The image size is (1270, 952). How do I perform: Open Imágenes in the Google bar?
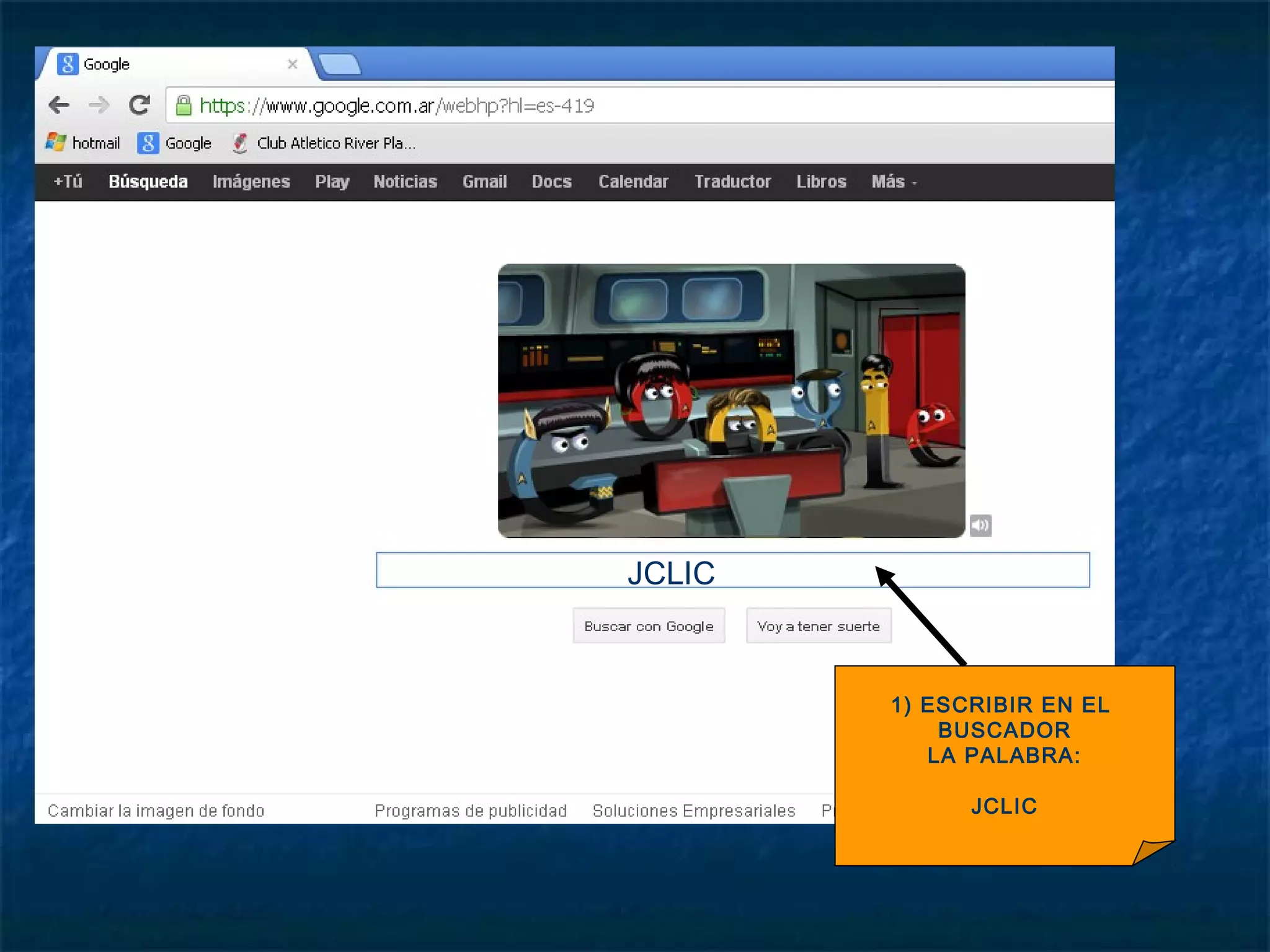click(x=251, y=182)
